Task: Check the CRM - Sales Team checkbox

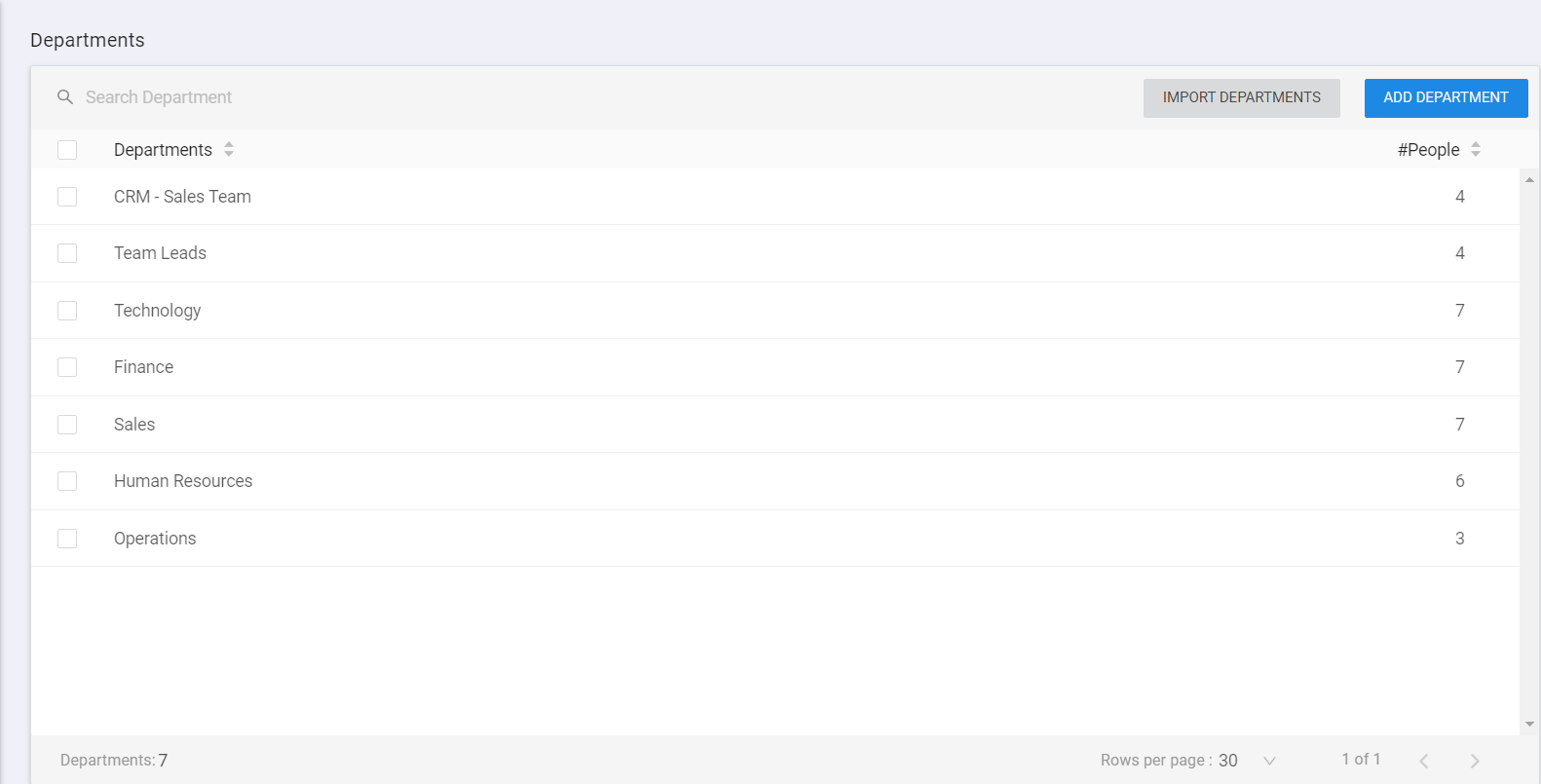Action: pyautogui.click(x=67, y=197)
